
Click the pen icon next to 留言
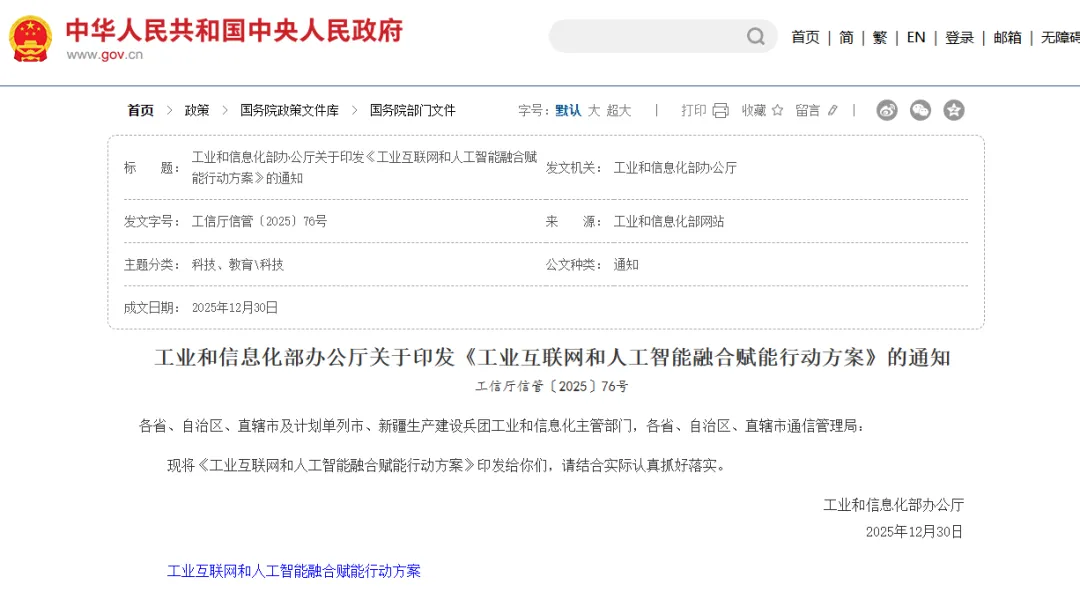pyautogui.click(x=833, y=110)
